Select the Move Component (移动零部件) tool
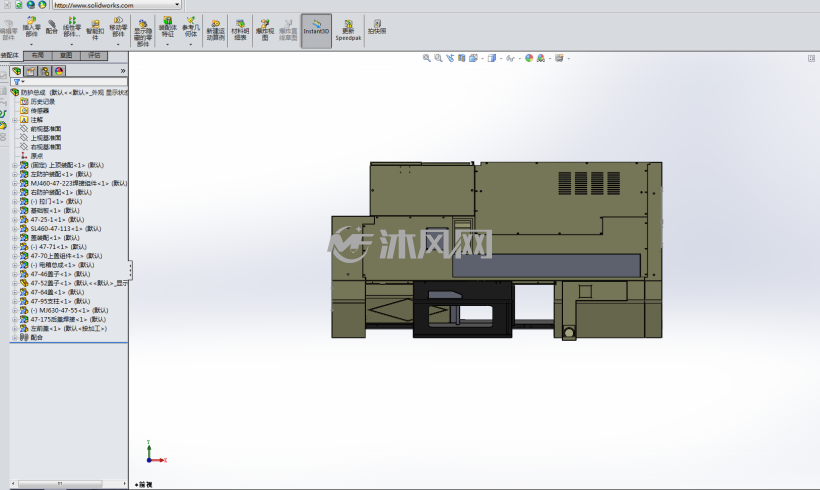 pyautogui.click(x=118, y=28)
